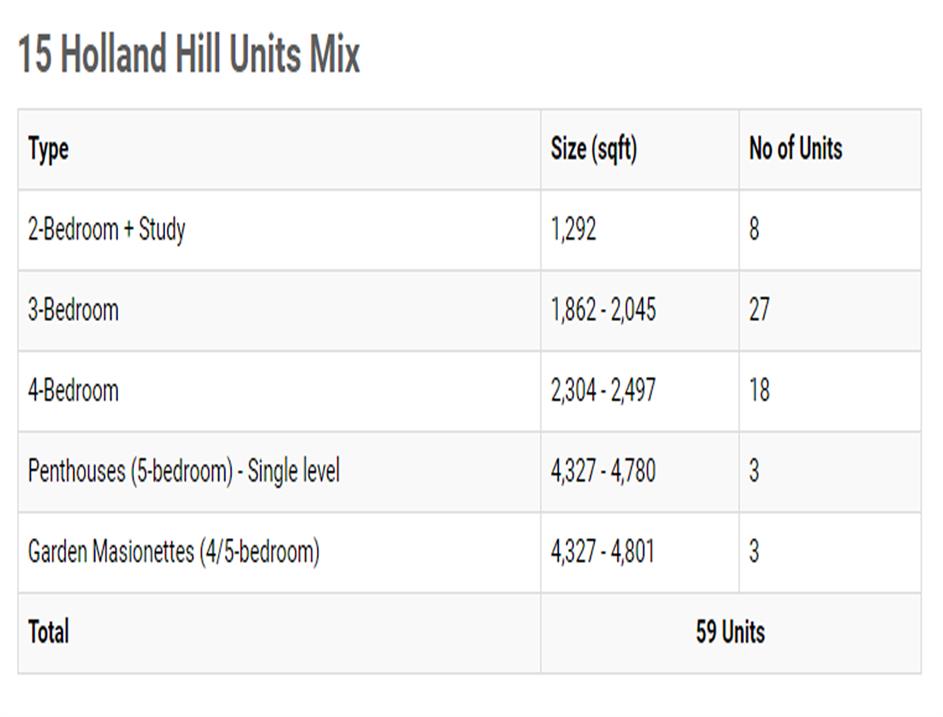Image resolution: width=943 pixels, height=717 pixels.
Task: Select the "4,327 - 4,801" size cell
Action: (x=603, y=551)
